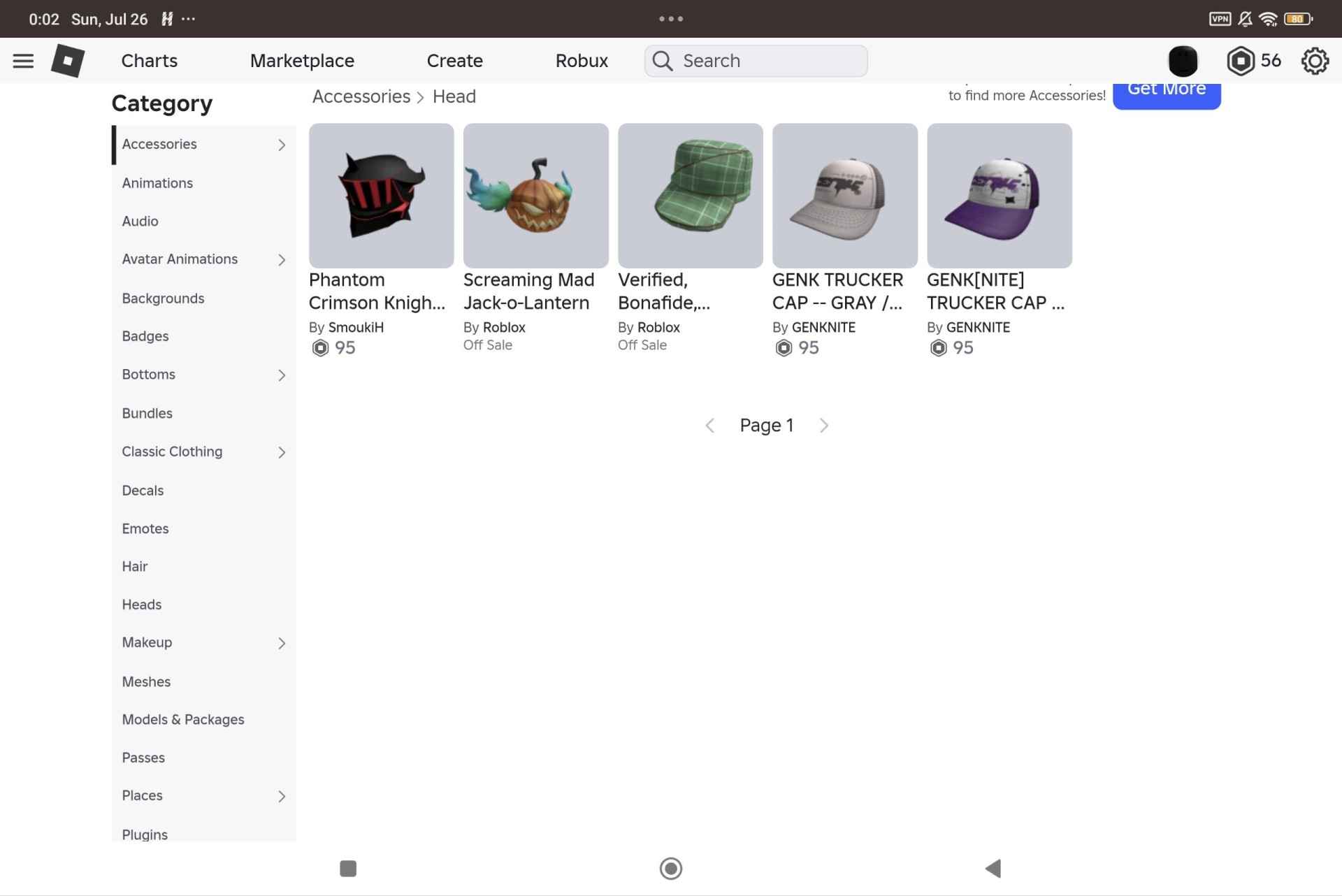
Task: Open the Create tab
Action: (x=454, y=61)
